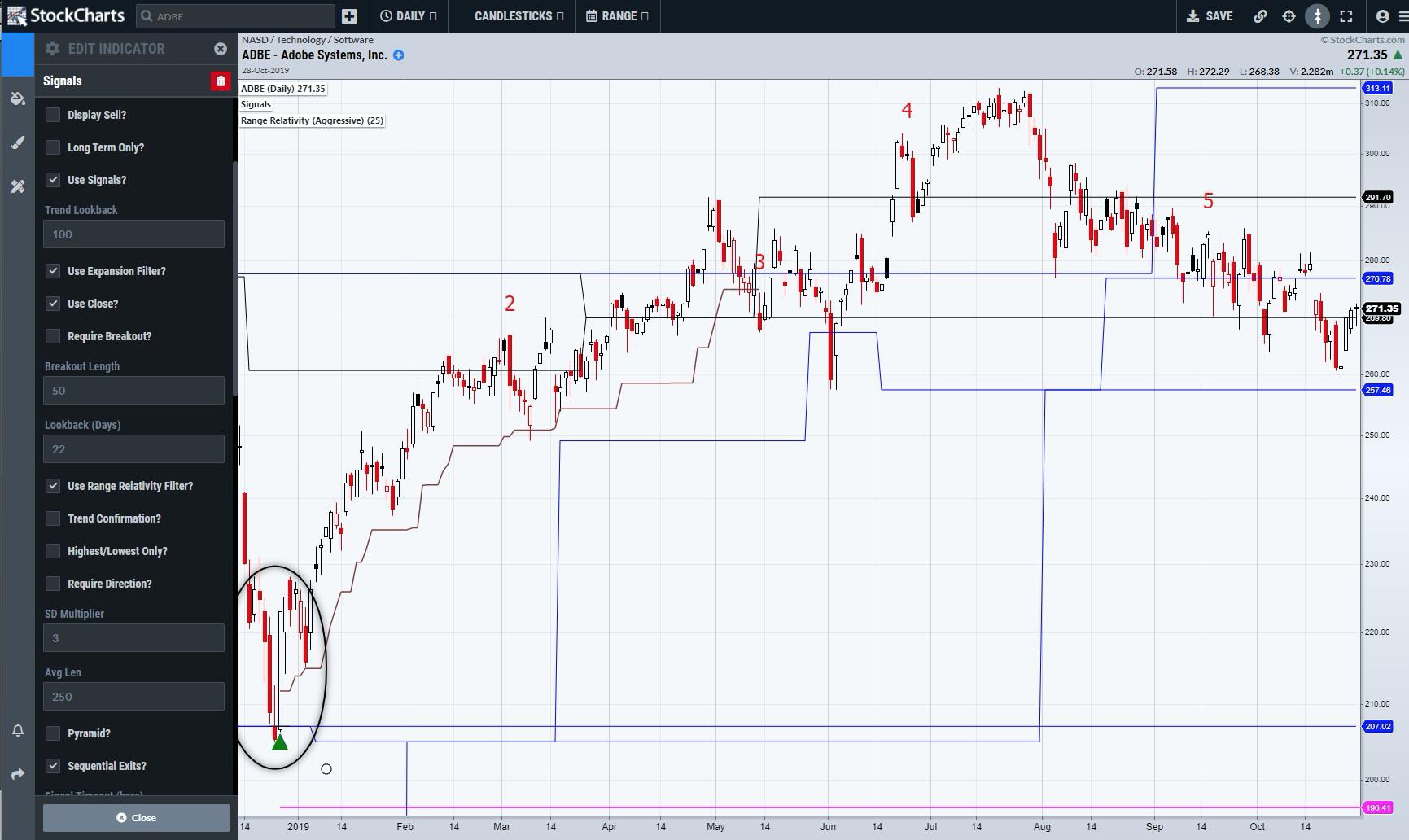Image resolution: width=1409 pixels, height=840 pixels.
Task: Click ADBE - Adobe Systems, Inc. title
Action: point(314,55)
